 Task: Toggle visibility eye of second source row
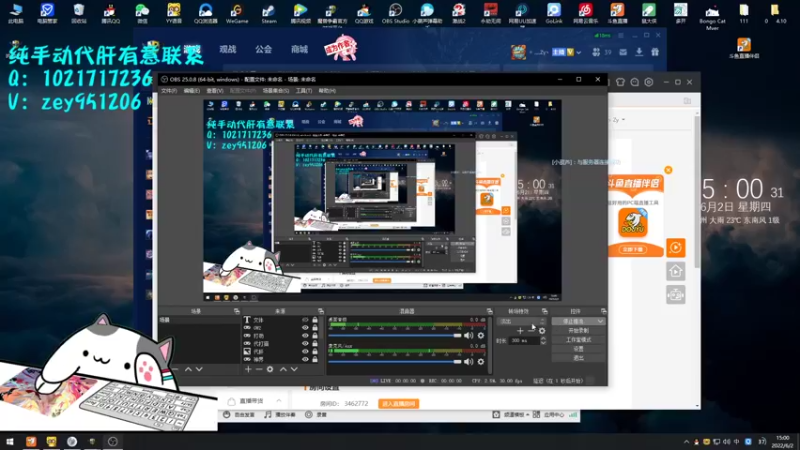coord(305,328)
